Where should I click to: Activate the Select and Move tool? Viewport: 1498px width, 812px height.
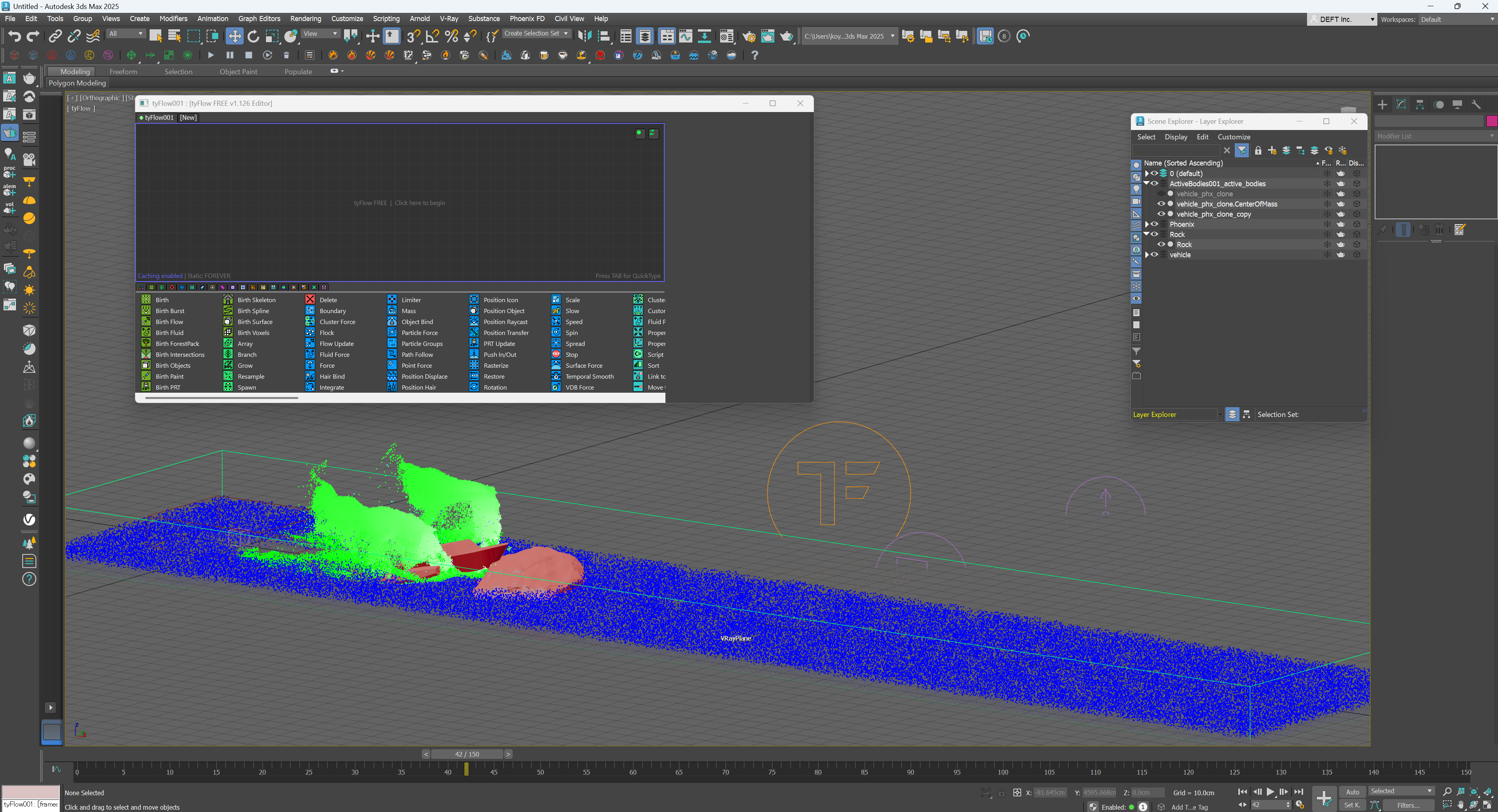coord(234,36)
